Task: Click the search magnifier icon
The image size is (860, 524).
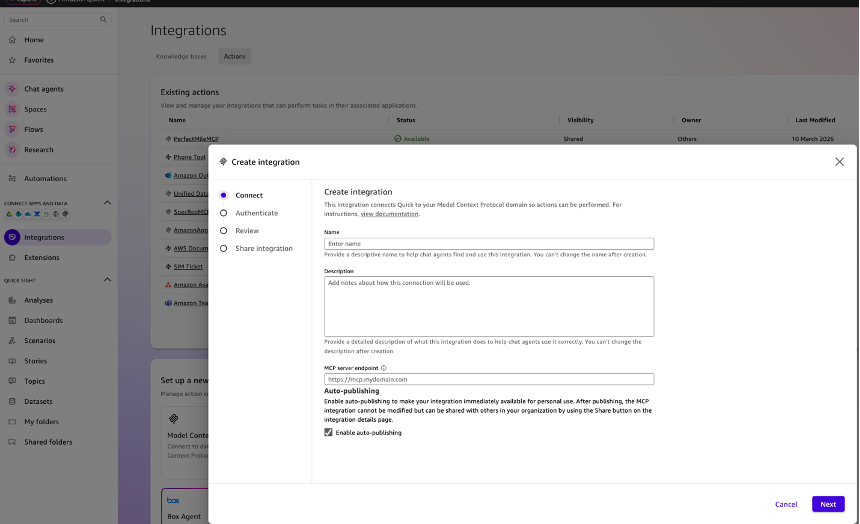Action: click(x=103, y=19)
